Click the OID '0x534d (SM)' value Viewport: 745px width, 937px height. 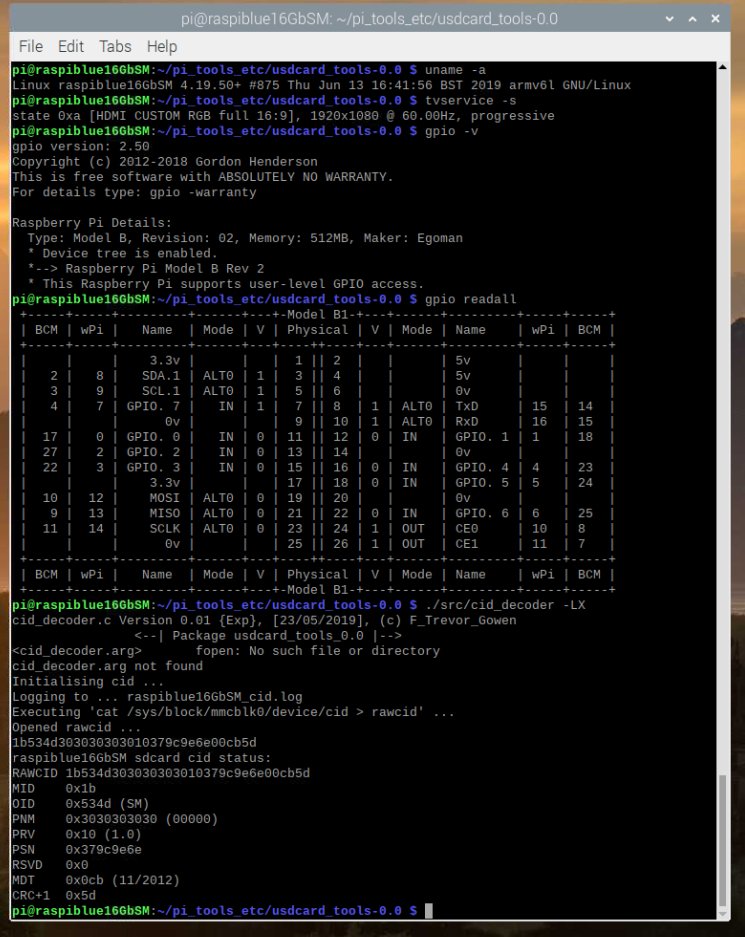[x=108, y=804]
